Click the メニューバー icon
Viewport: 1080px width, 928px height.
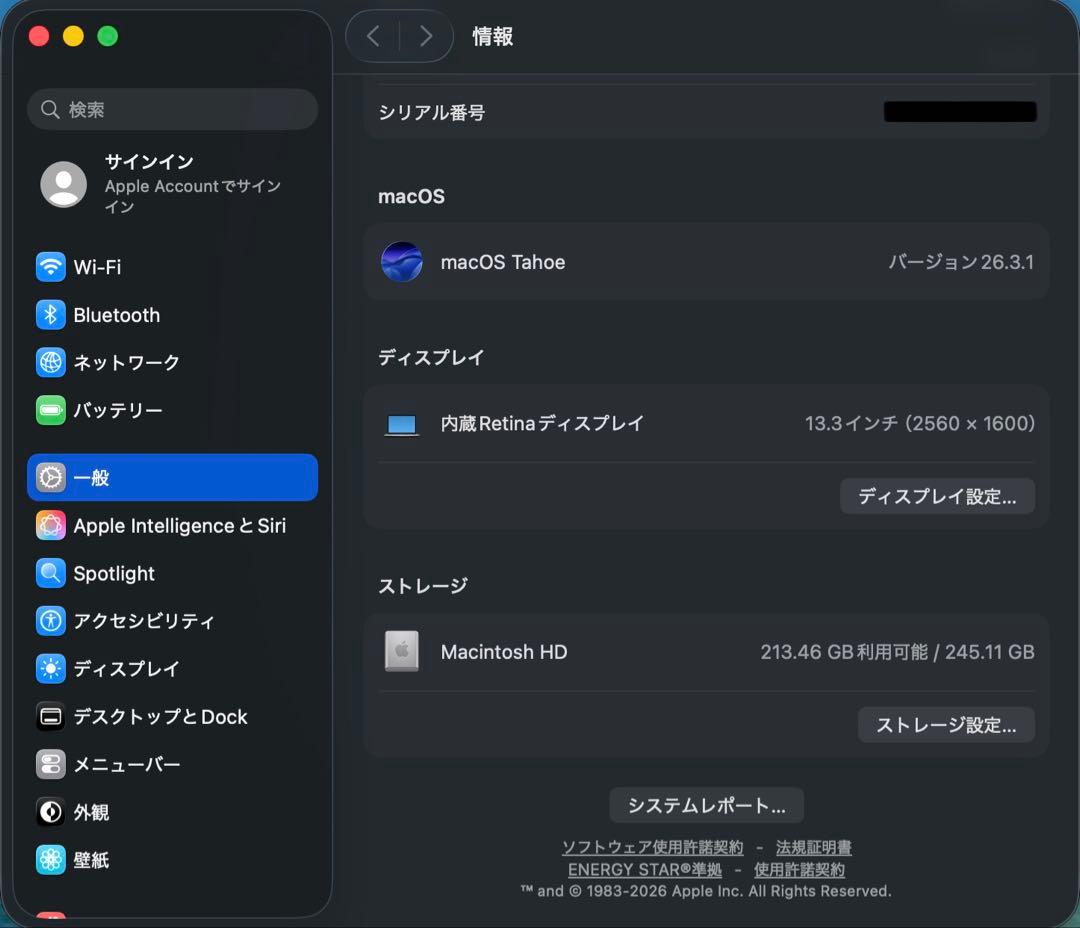point(50,764)
